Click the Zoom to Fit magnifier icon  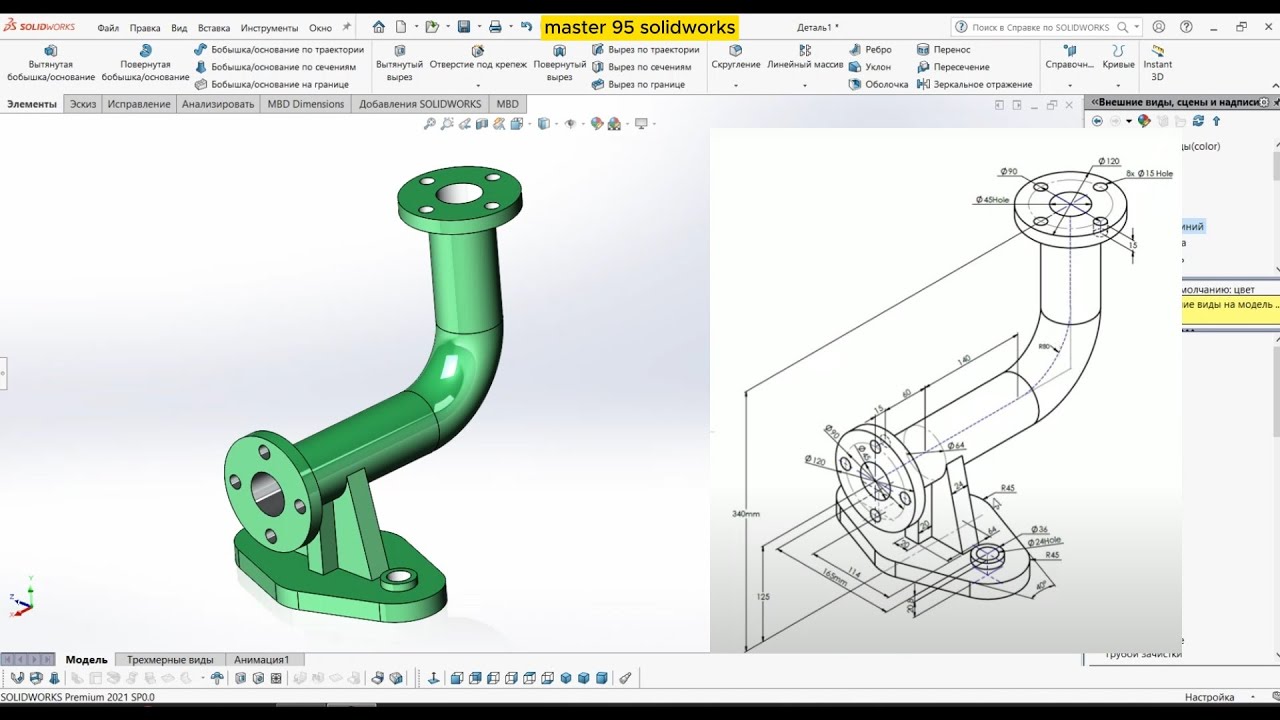[x=430, y=124]
